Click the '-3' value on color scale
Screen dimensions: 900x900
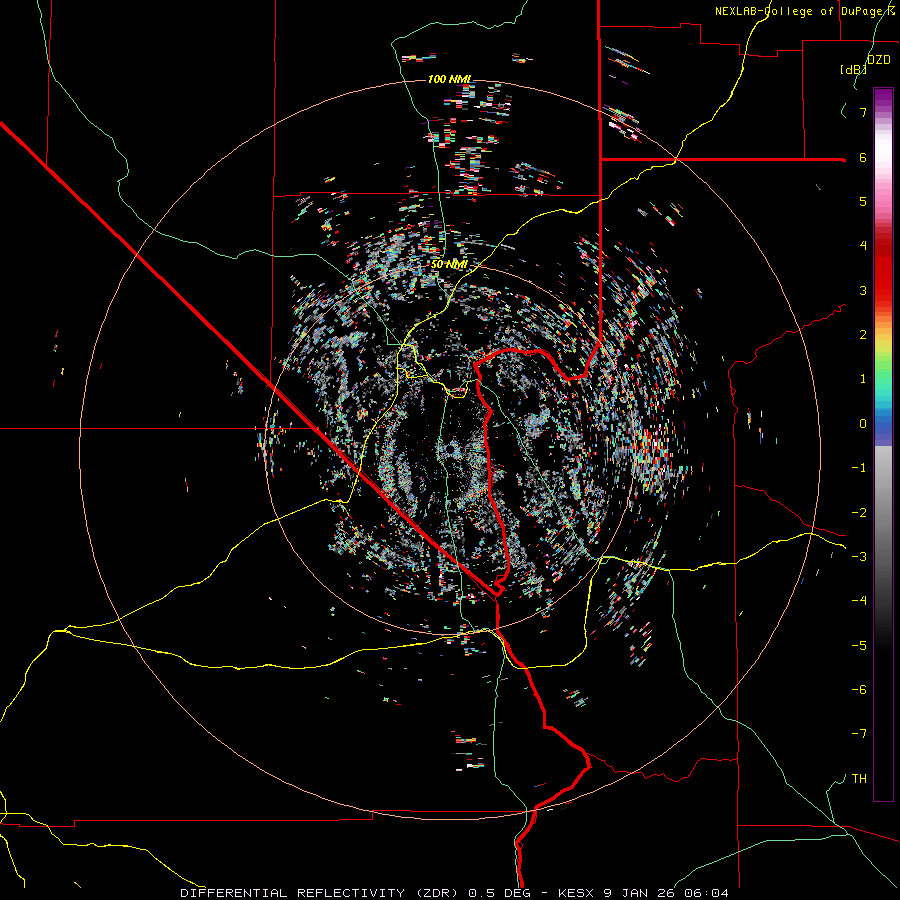(859, 557)
